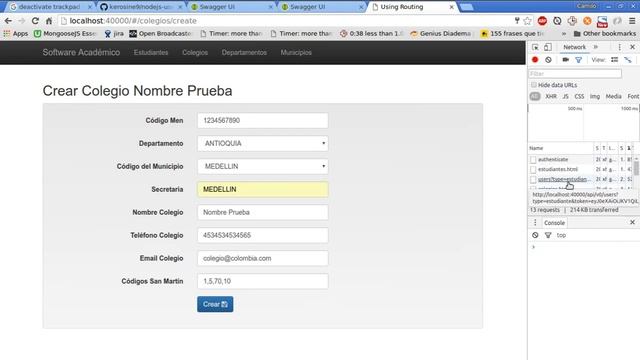Switch to the second Swagger UI tab
The image size is (640, 360).
[322, 7]
